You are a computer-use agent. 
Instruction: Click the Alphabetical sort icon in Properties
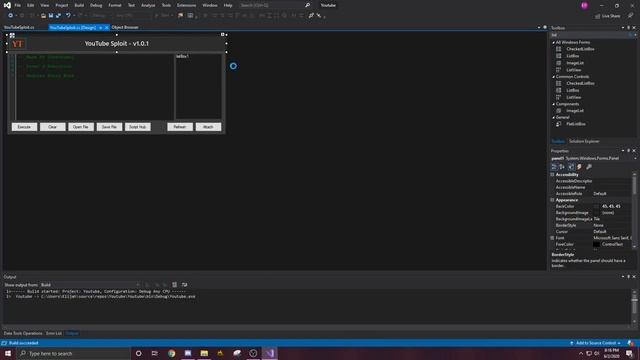562,167
